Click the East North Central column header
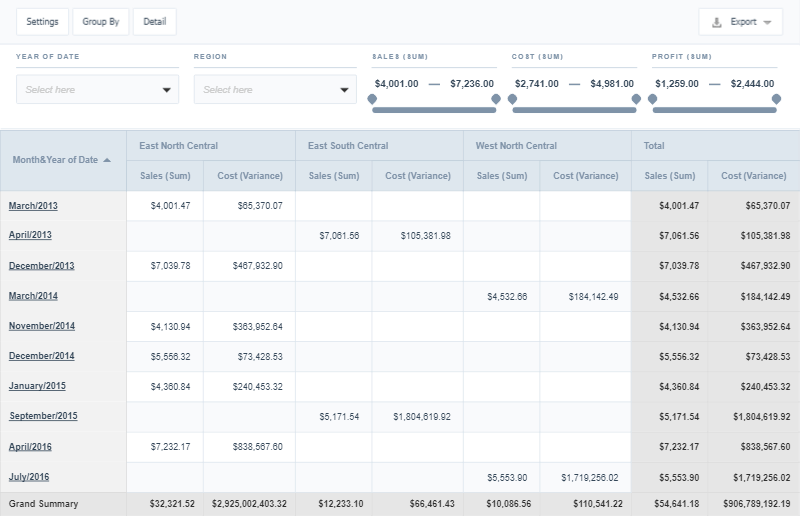Image resolution: width=800 pixels, height=516 pixels. [179, 146]
